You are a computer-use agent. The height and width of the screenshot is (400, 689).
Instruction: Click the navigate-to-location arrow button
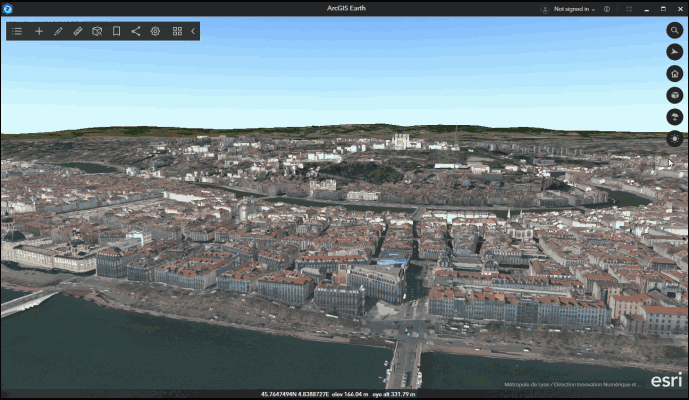pos(674,52)
